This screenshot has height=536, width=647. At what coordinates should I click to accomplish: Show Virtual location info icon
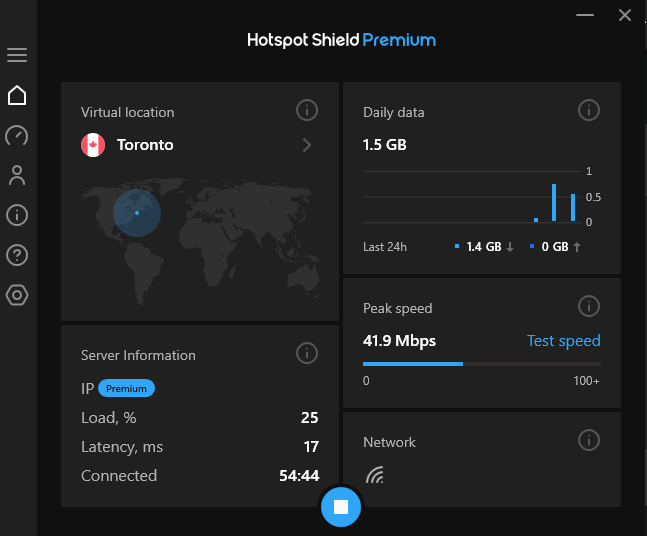click(x=307, y=110)
